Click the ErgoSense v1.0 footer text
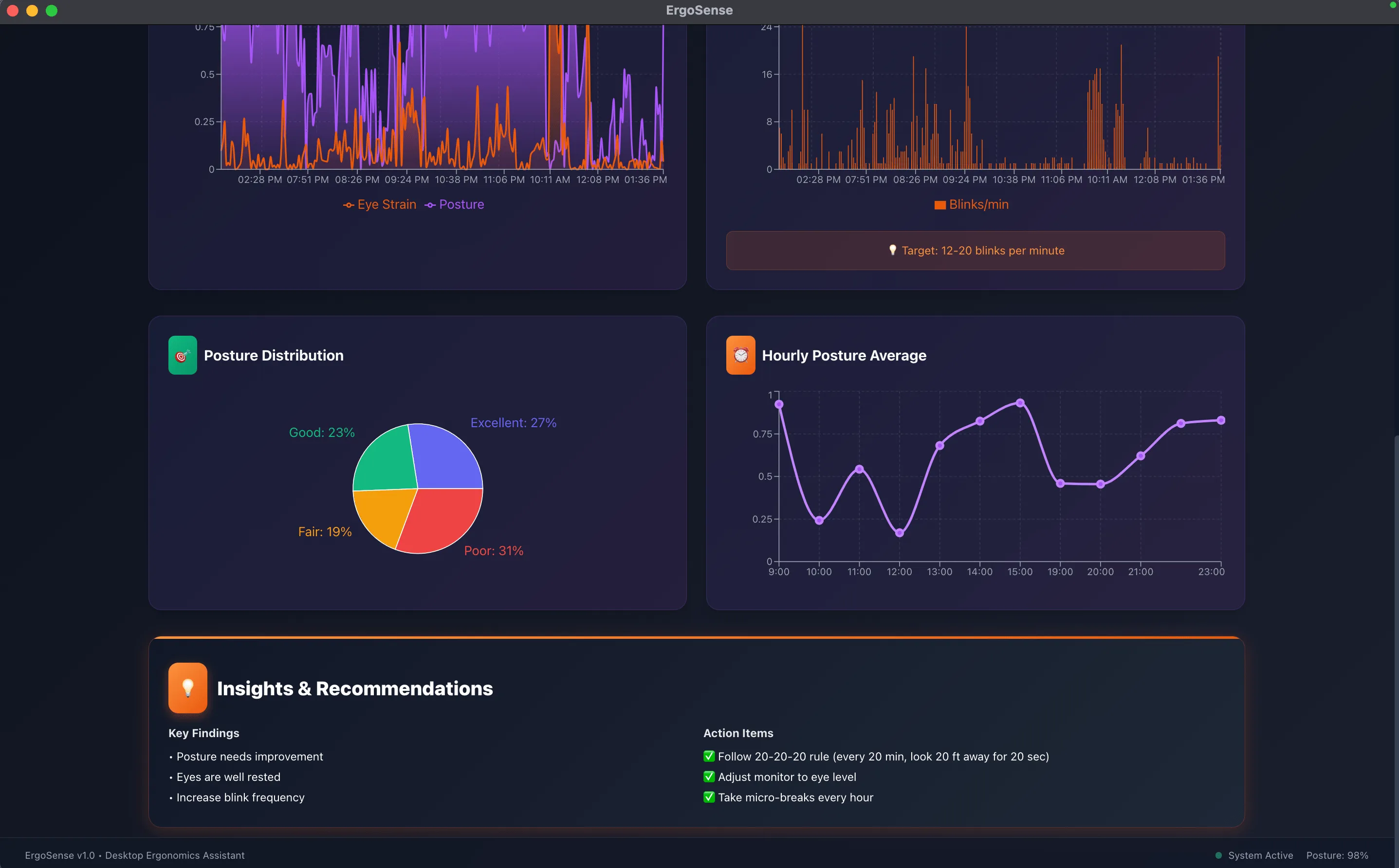The width and height of the screenshot is (1399, 868). (134, 855)
